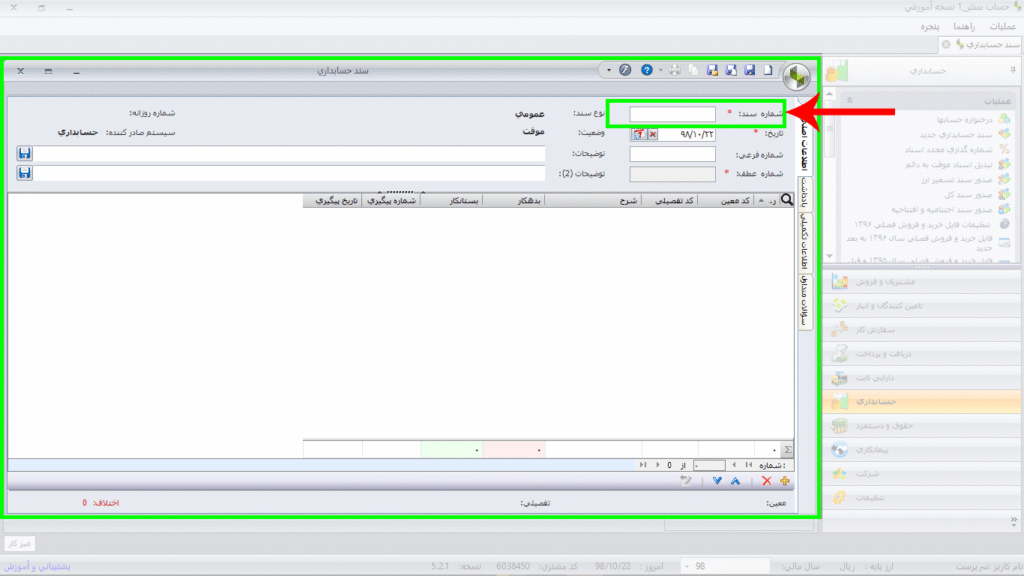
Task: Add a row with the yellow plus icon
Action: (784, 481)
